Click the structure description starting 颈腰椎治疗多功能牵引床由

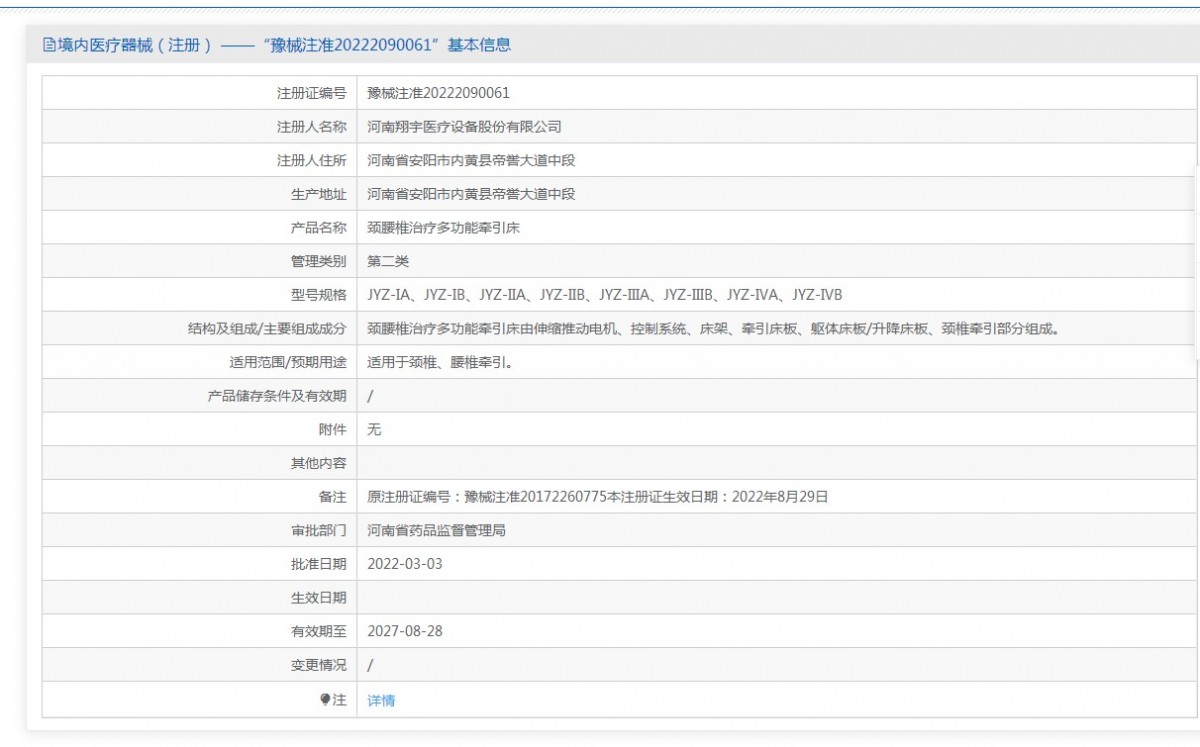(713, 328)
